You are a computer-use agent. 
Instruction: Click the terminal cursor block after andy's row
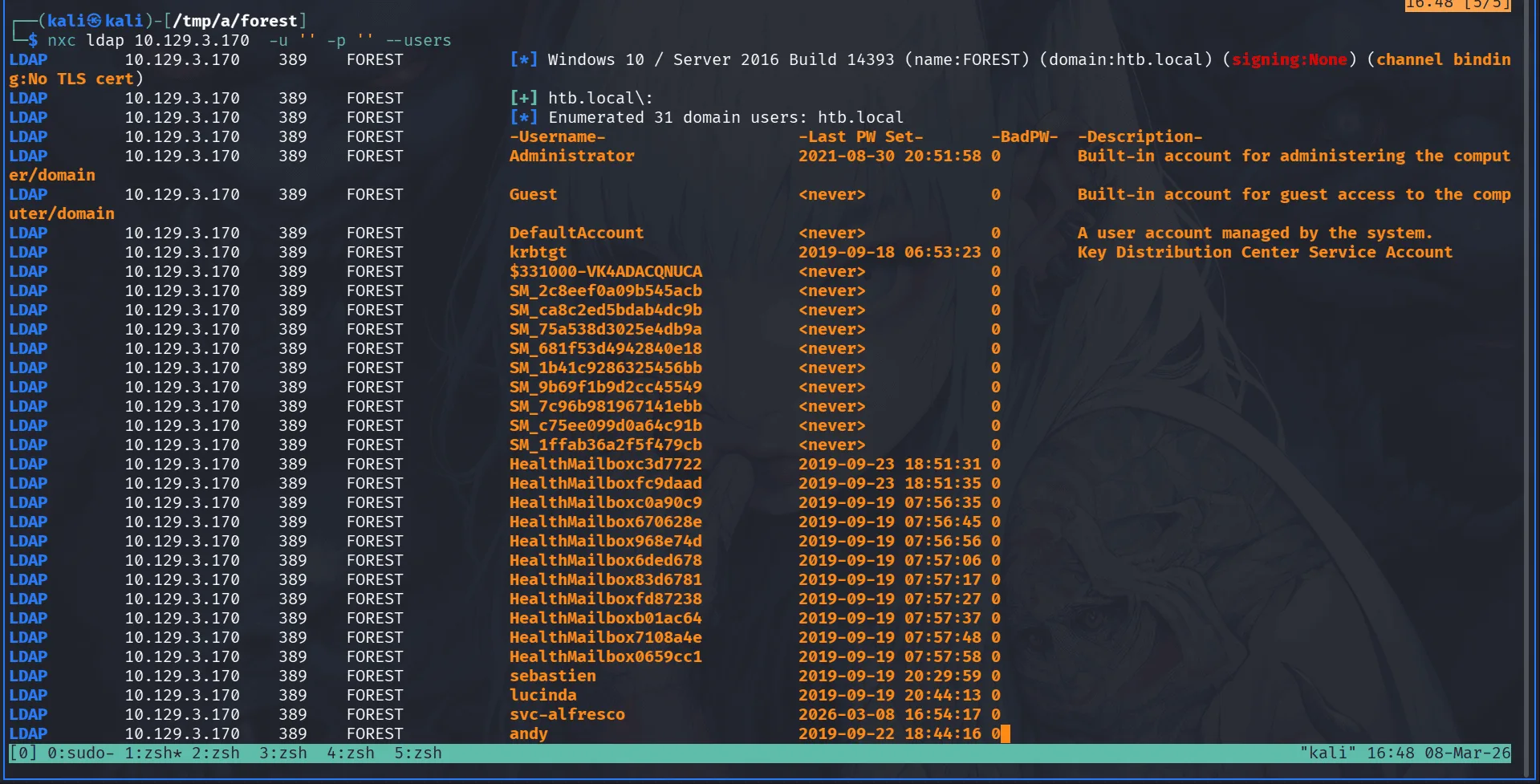[x=1006, y=733]
